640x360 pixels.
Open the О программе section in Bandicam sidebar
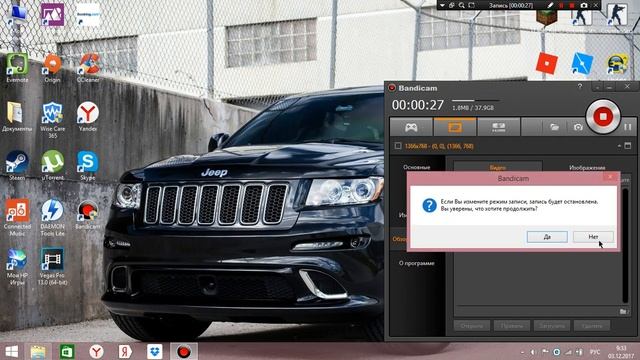pyautogui.click(x=416, y=263)
